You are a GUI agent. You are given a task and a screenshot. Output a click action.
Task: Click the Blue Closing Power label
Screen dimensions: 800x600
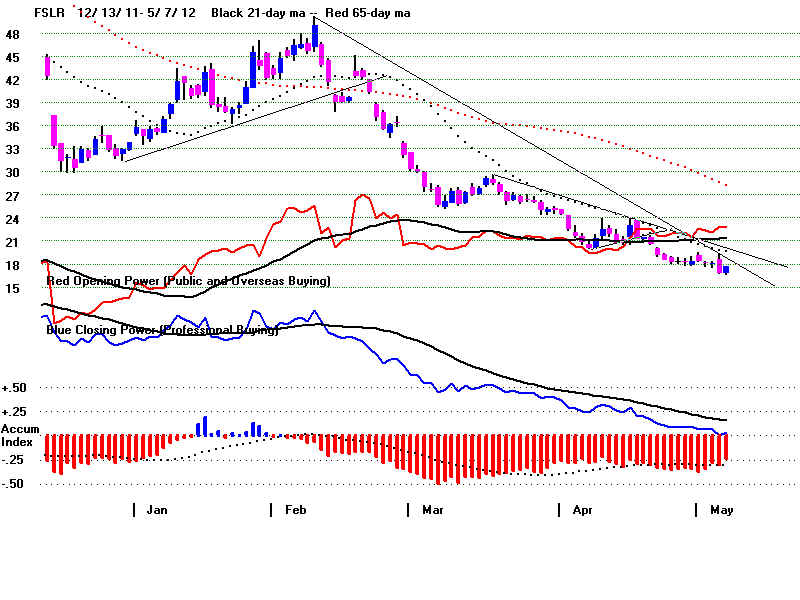(162, 329)
